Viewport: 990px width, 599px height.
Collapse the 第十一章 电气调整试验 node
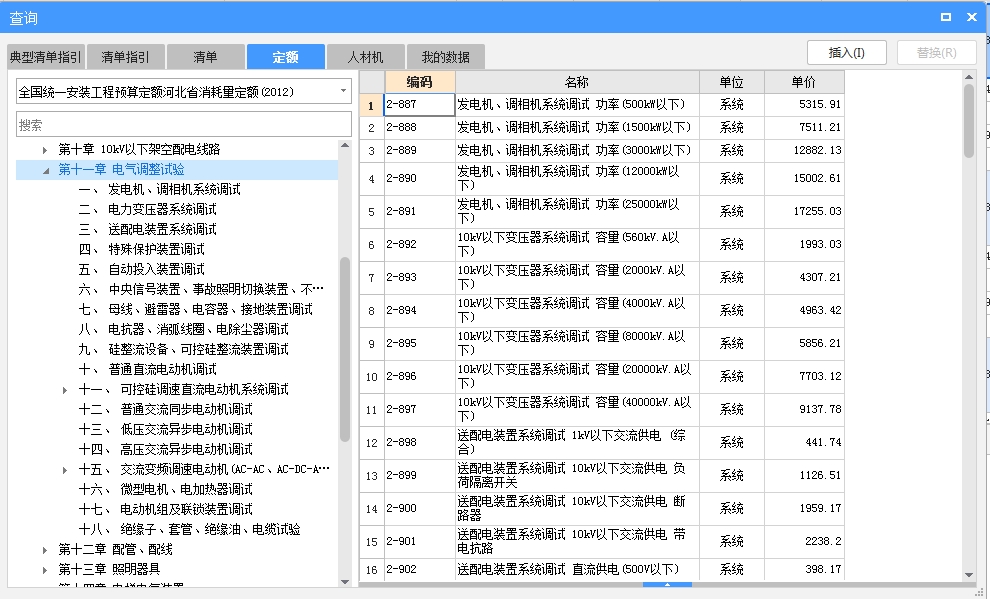(45, 170)
